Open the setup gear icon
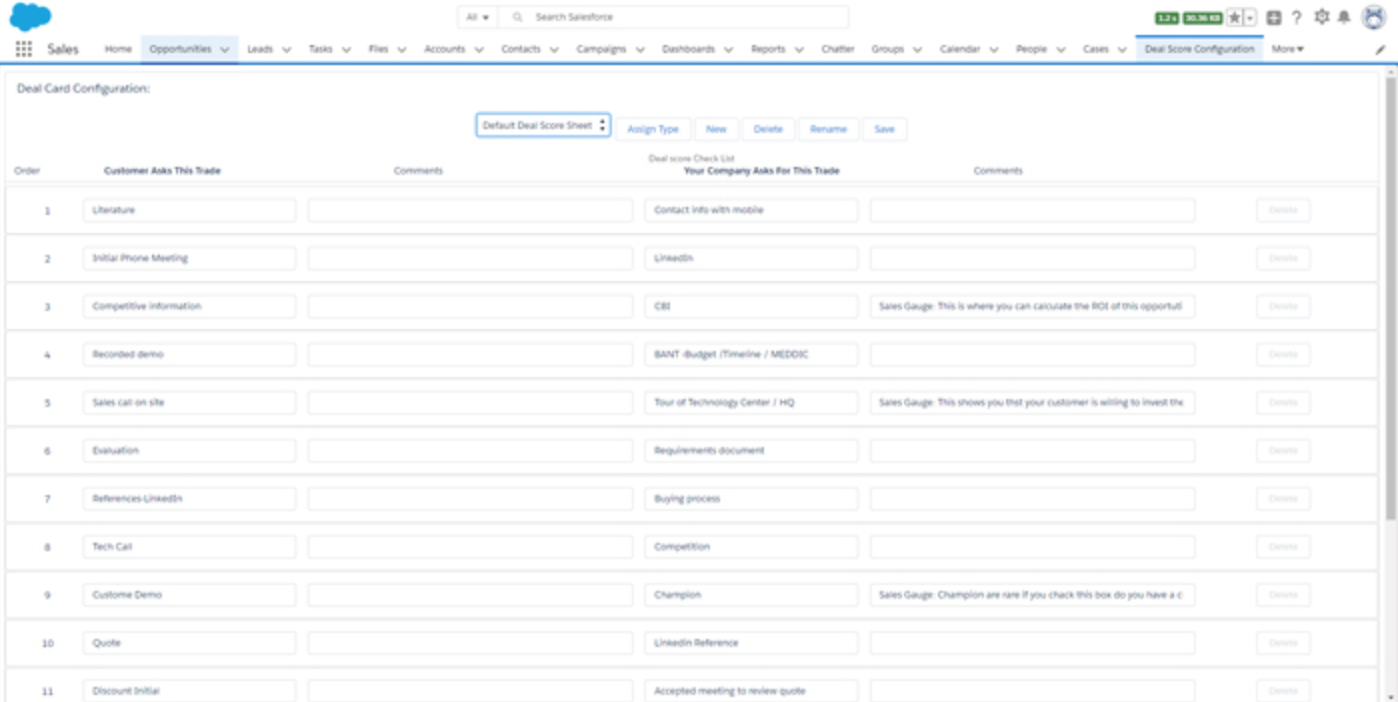Screen dimensions: 1398x702 (1322, 17)
